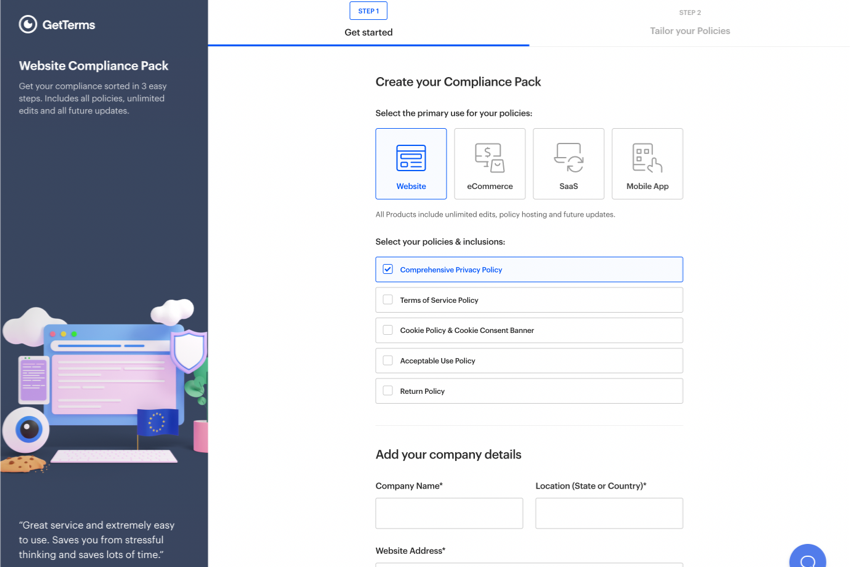Uncheck Comprehensive Privacy Policy checkbox

388,269
